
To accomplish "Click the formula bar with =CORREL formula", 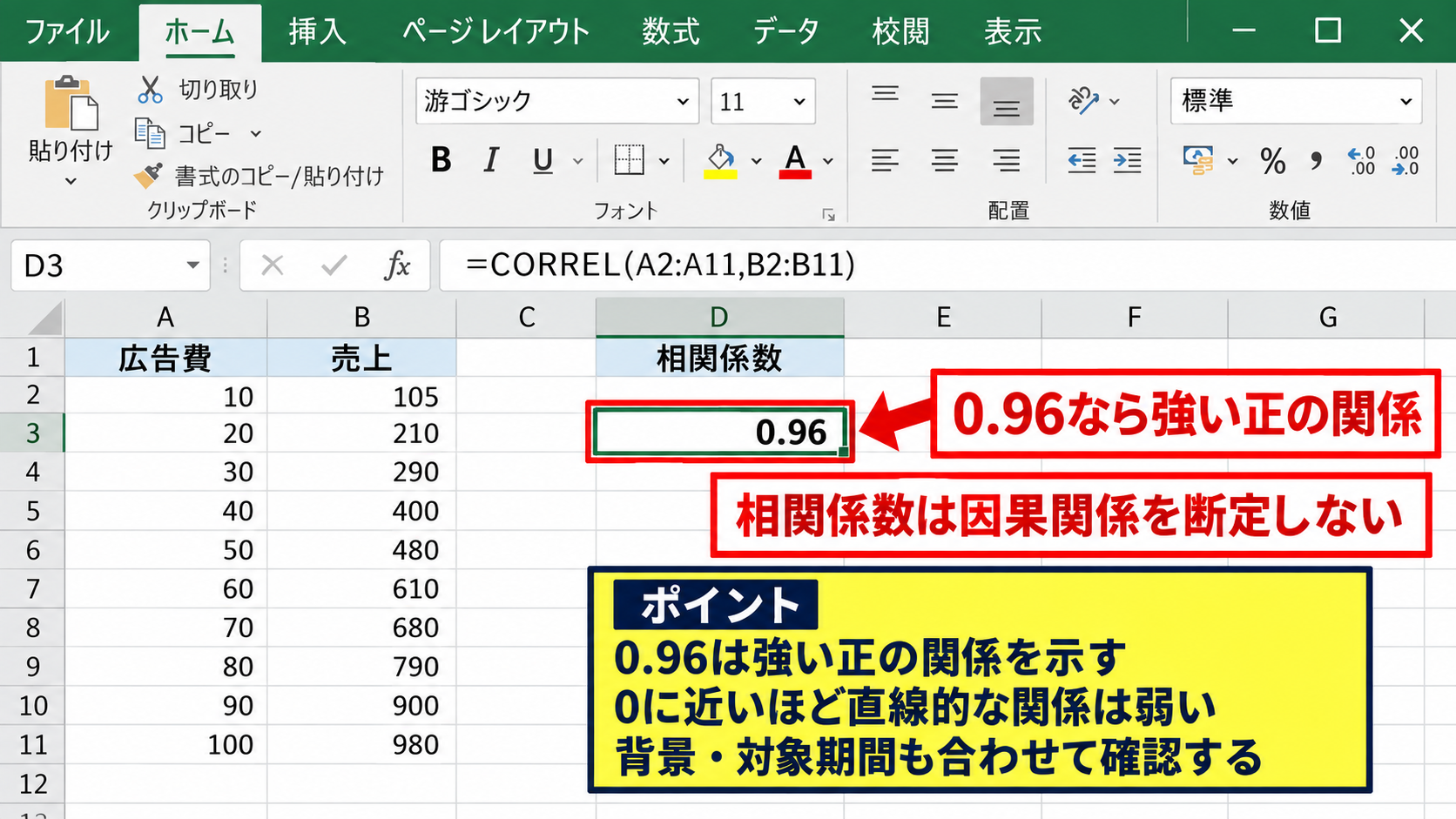I will point(947,265).
